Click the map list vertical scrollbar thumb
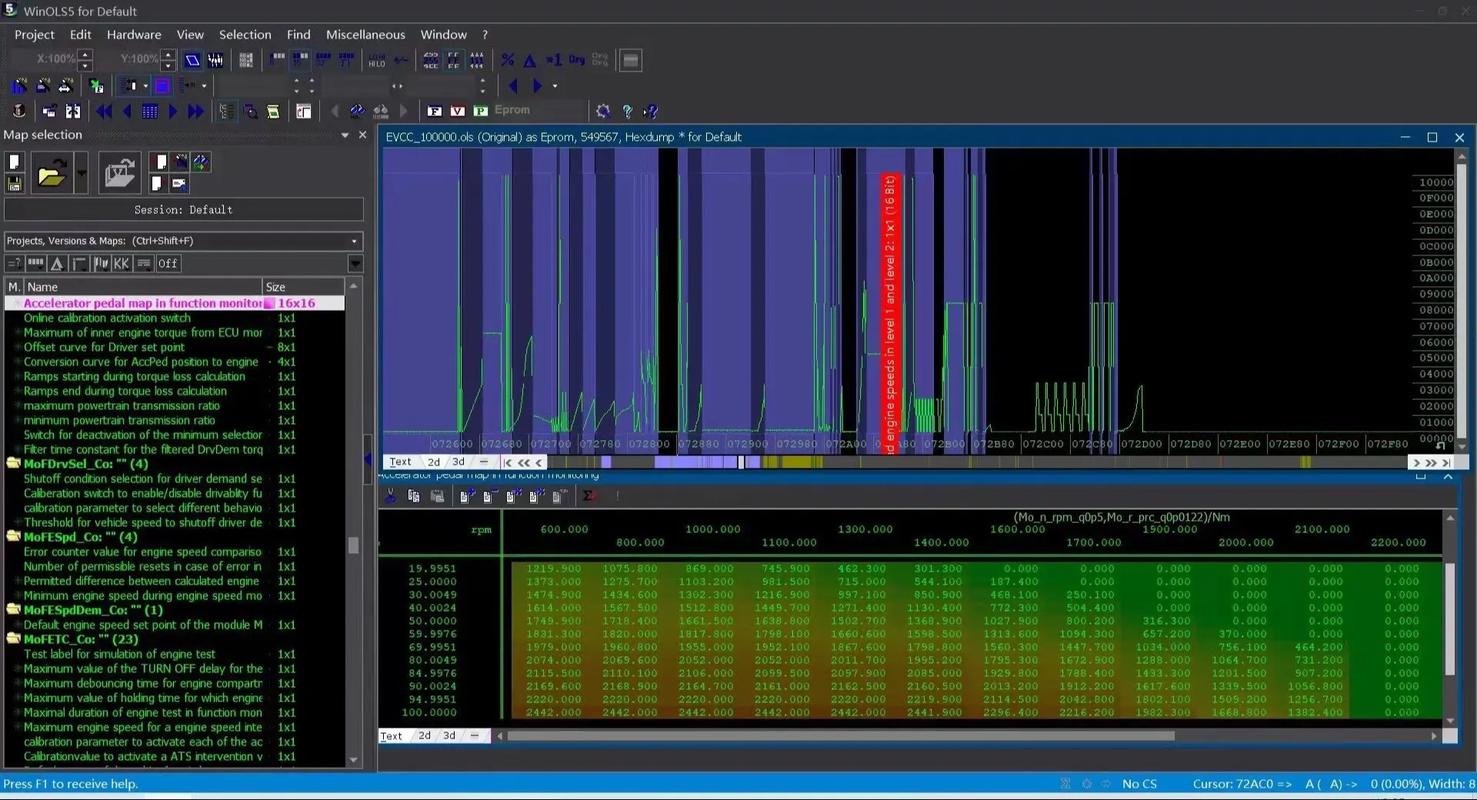1477x800 pixels. (x=353, y=545)
